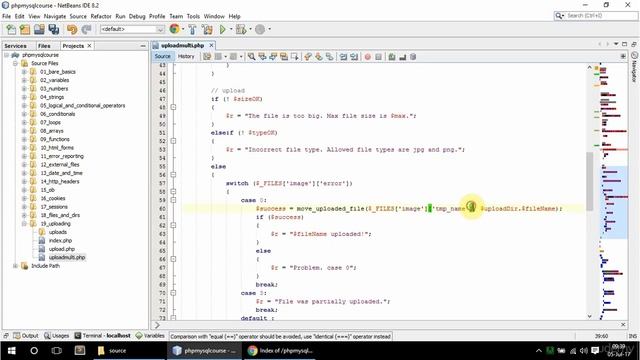640x360 pixels.
Task: Collapse the 19_uploading folder
Action: tap(24, 224)
